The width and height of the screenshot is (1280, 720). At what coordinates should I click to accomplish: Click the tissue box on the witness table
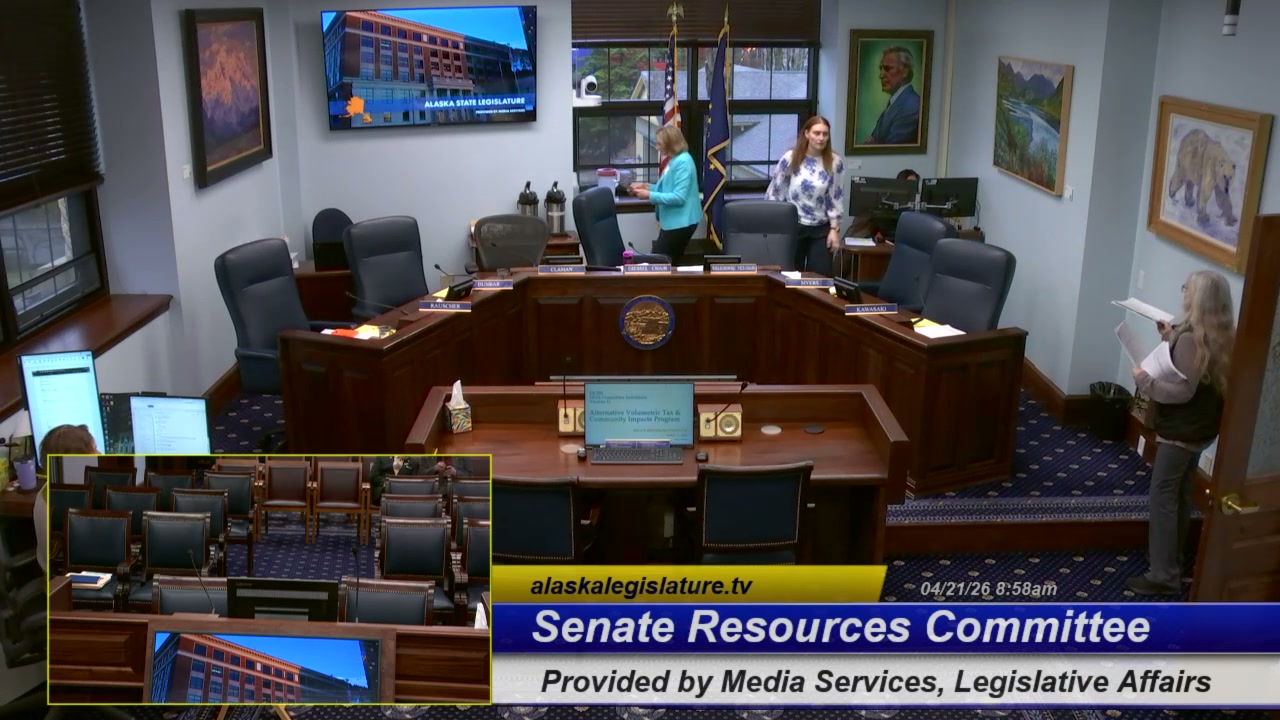pos(459,411)
